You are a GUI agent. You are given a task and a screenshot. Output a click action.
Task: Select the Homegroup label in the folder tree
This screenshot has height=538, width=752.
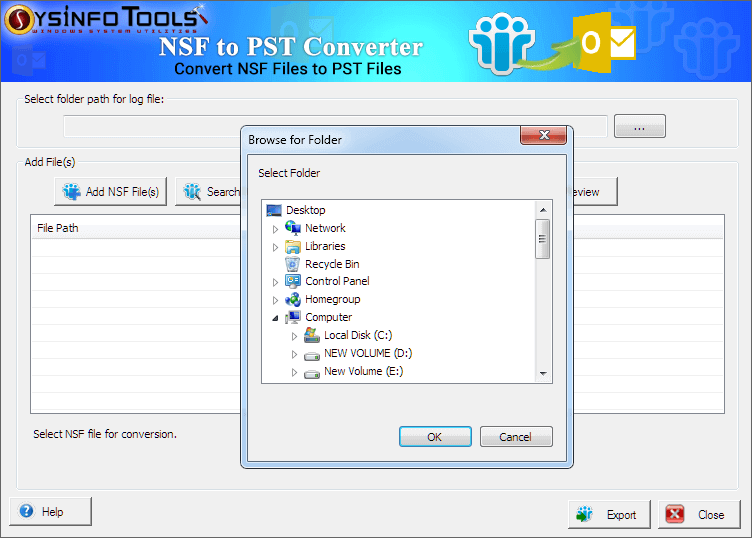click(332, 299)
